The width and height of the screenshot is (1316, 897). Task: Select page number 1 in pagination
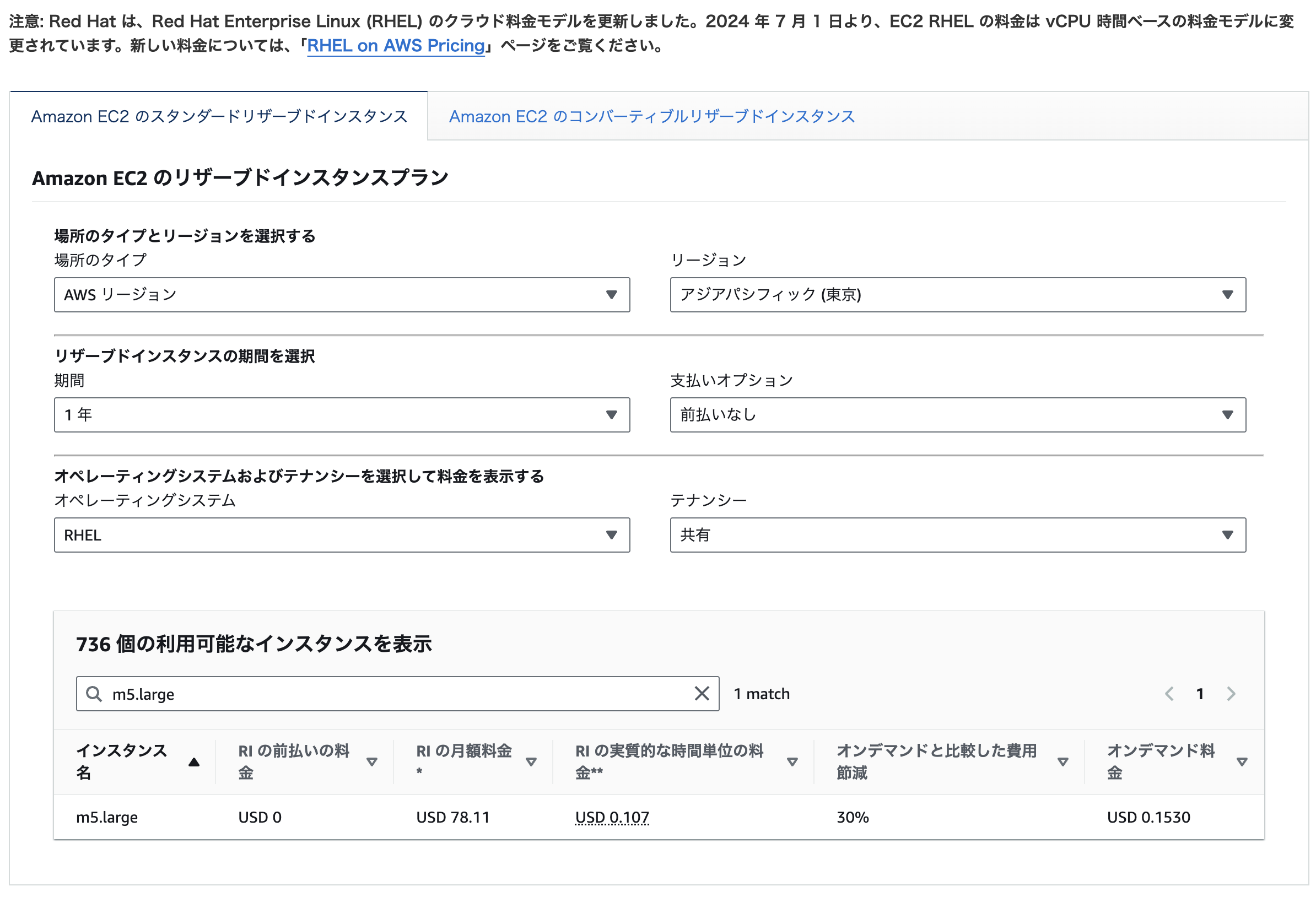(1200, 694)
